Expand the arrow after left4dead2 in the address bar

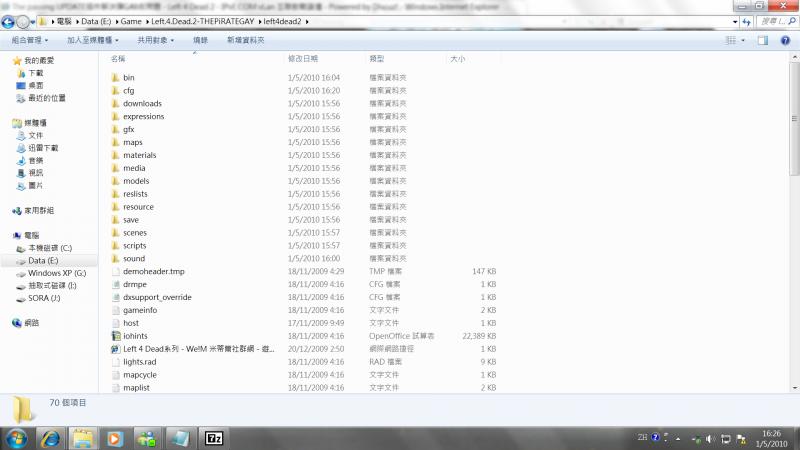[307, 21]
